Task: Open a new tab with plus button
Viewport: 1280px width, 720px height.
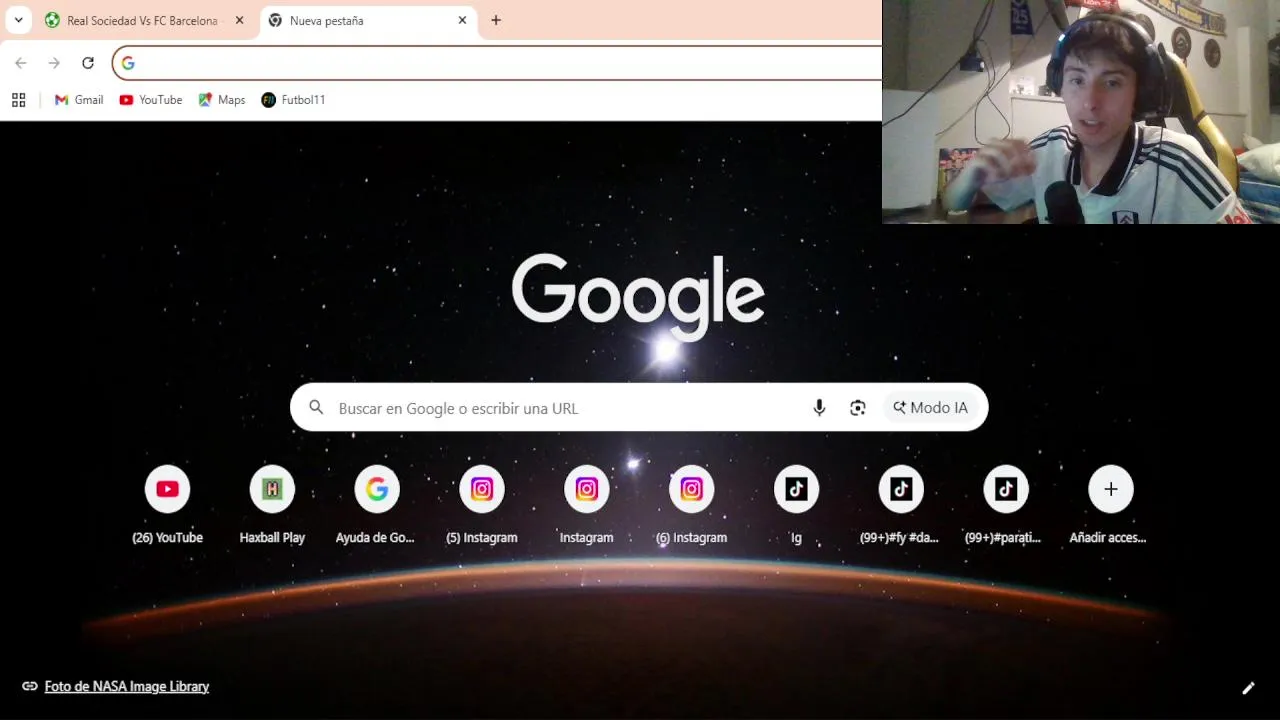Action: point(496,20)
